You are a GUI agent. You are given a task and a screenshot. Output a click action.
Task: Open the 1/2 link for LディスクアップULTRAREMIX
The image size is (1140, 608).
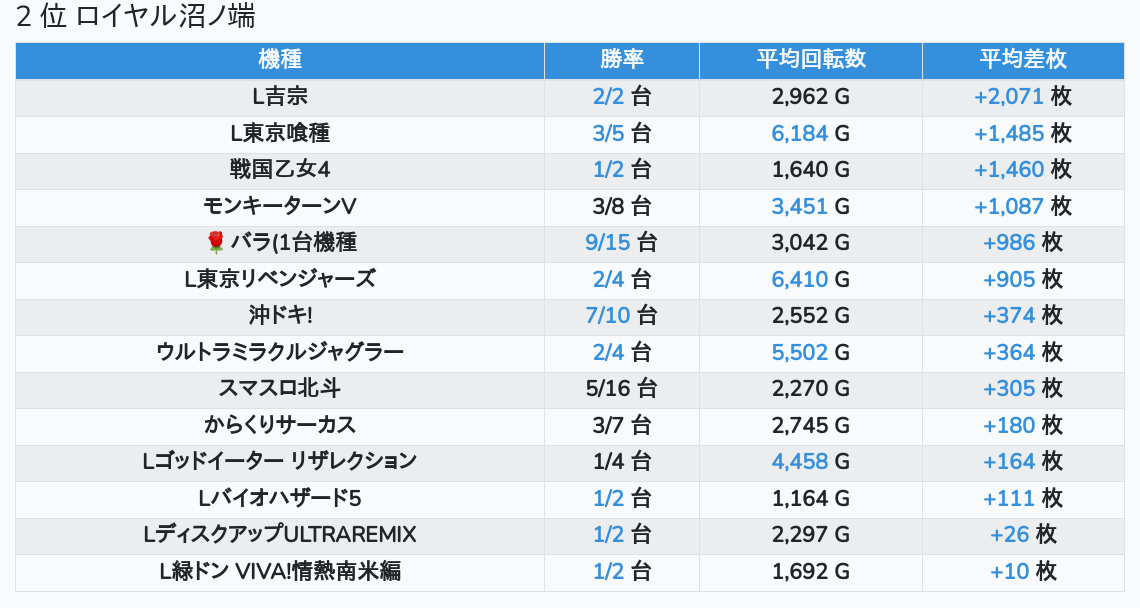click(608, 535)
